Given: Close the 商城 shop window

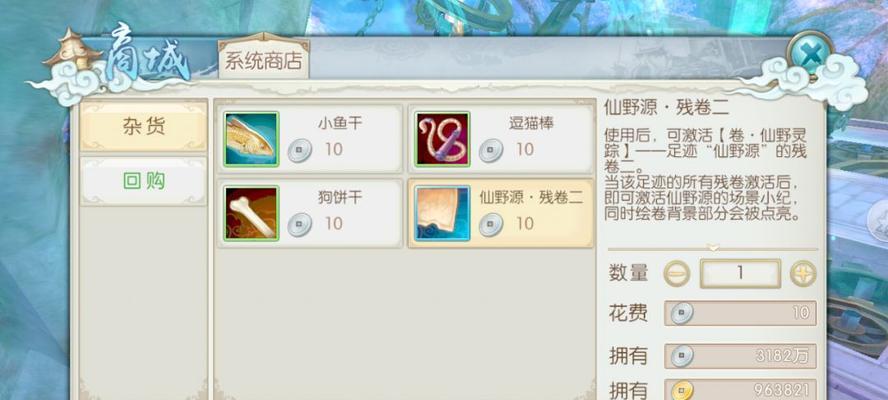Looking at the screenshot, I should click(810, 56).
